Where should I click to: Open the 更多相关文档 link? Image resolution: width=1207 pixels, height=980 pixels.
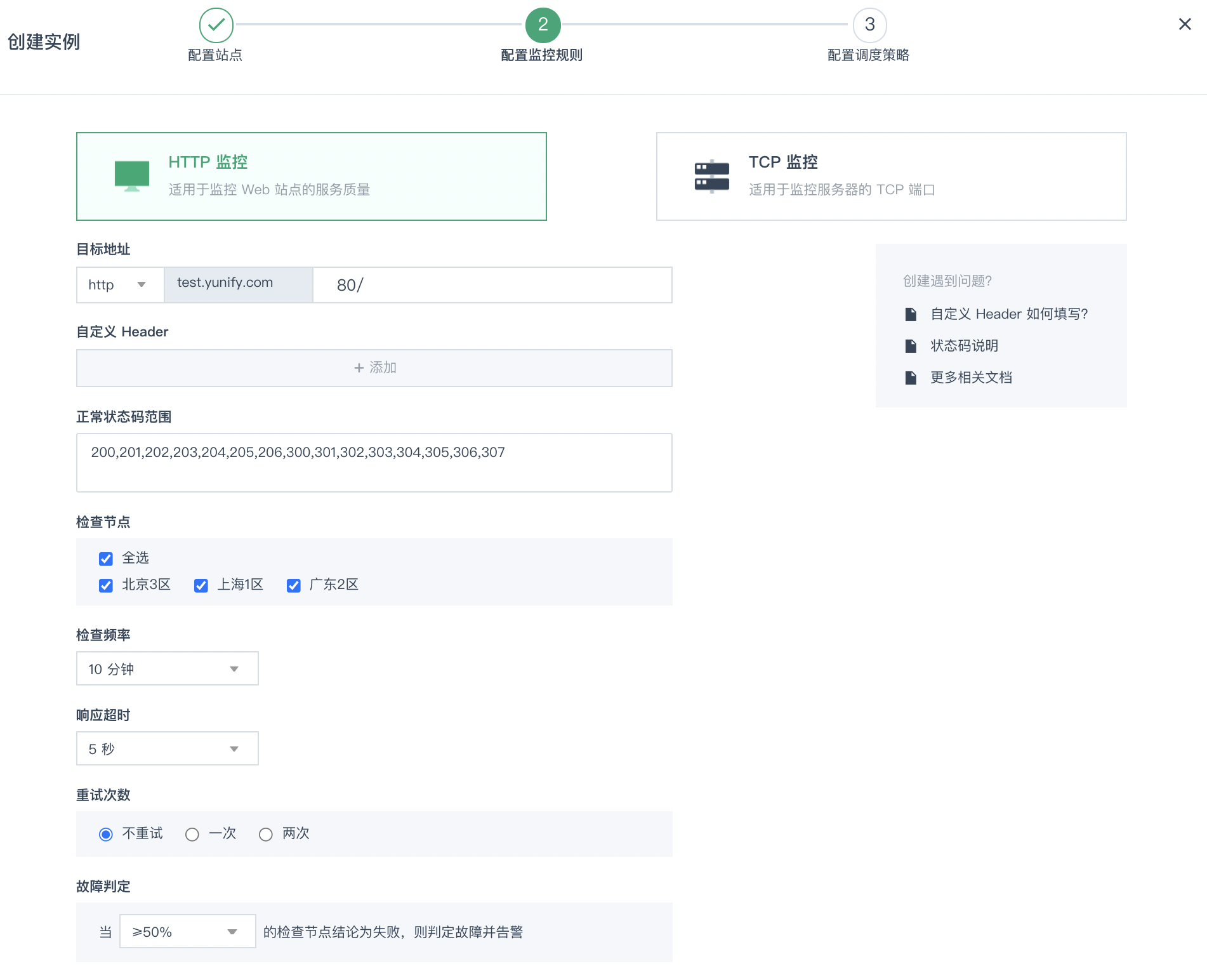coord(972,378)
